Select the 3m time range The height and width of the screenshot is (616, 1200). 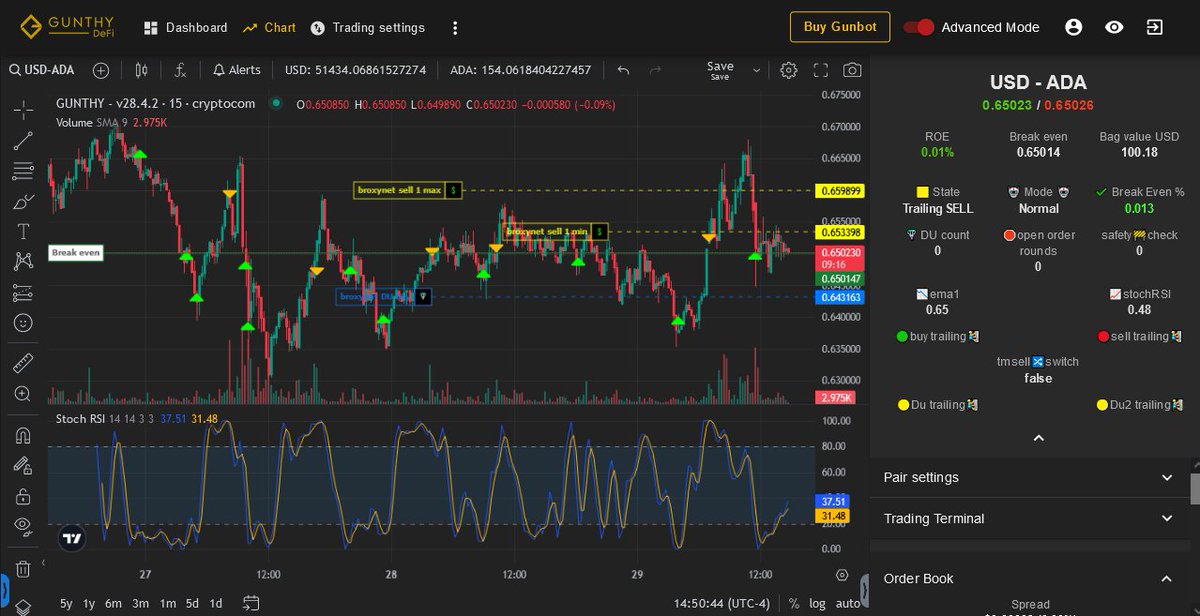coord(141,603)
